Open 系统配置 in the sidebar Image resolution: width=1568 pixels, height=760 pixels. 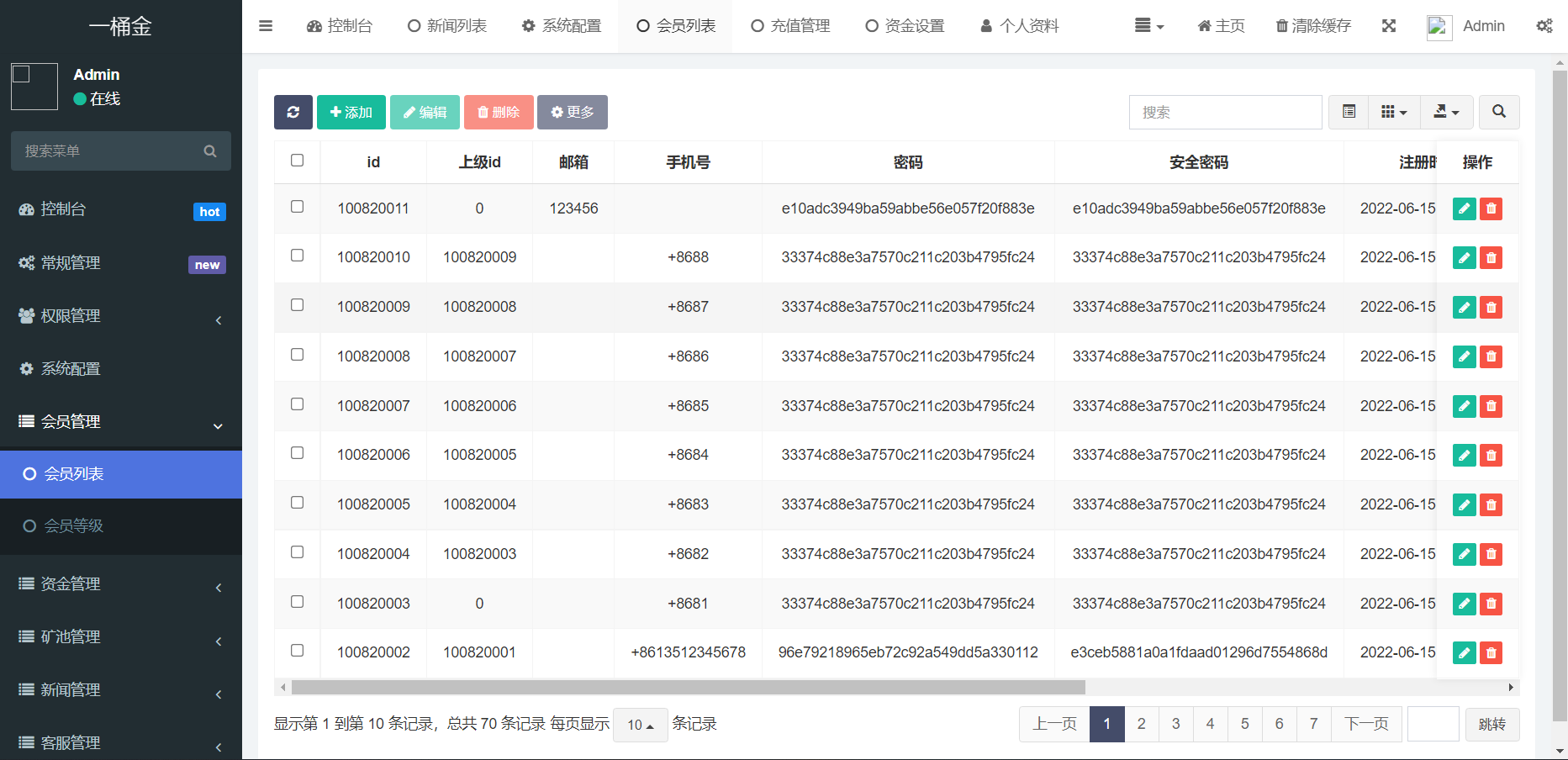tap(121, 369)
